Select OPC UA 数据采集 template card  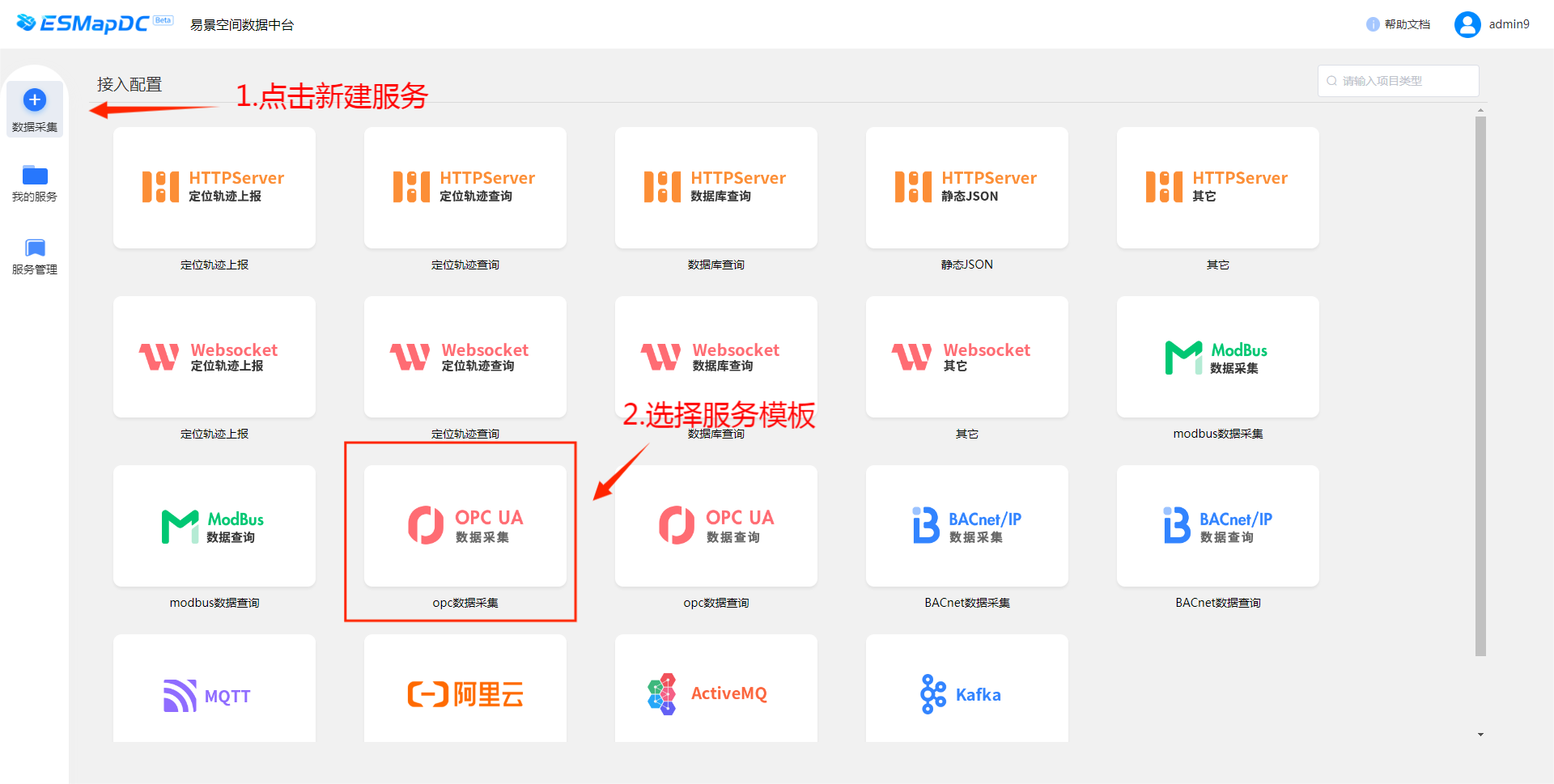[465, 526]
